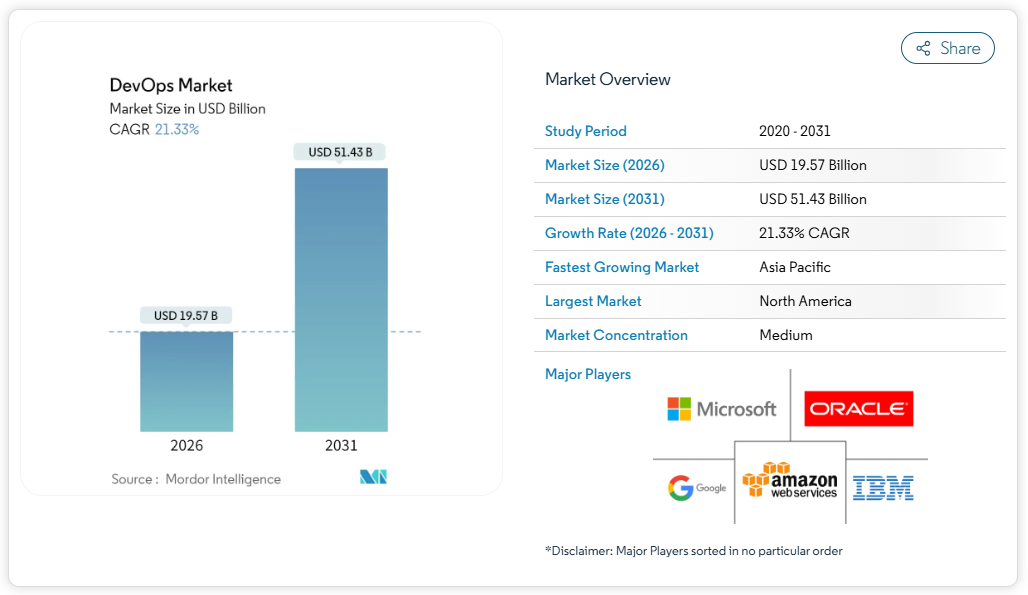Click the Market Concentration label
1028x595 pixels.
[616, 336]
